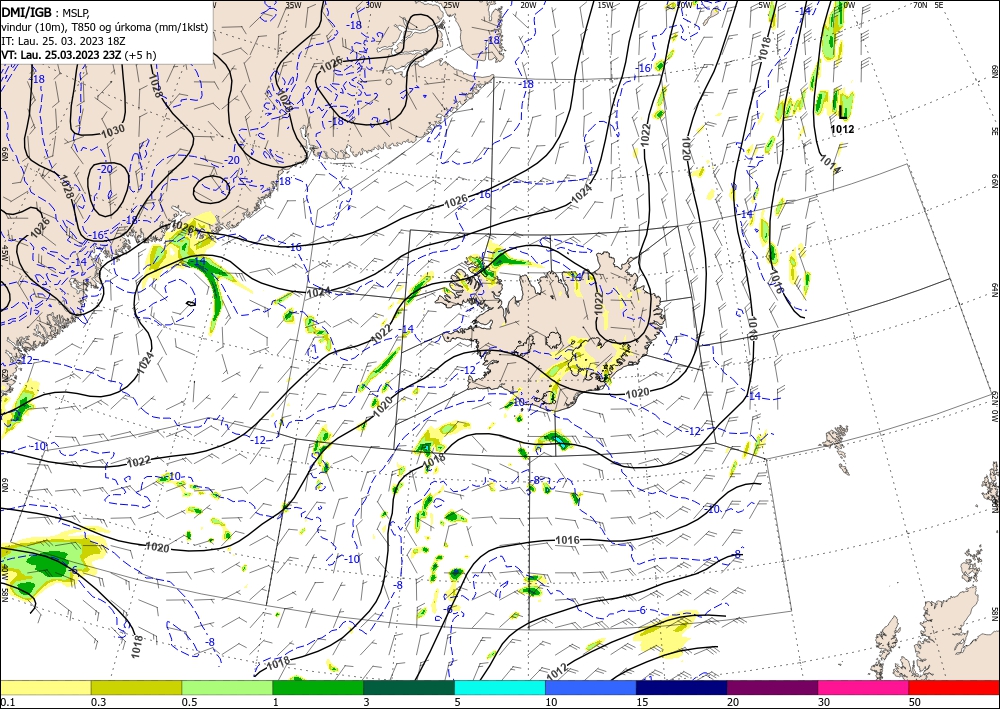Select the dark green 3–5 legend swatch

(409, 687)
